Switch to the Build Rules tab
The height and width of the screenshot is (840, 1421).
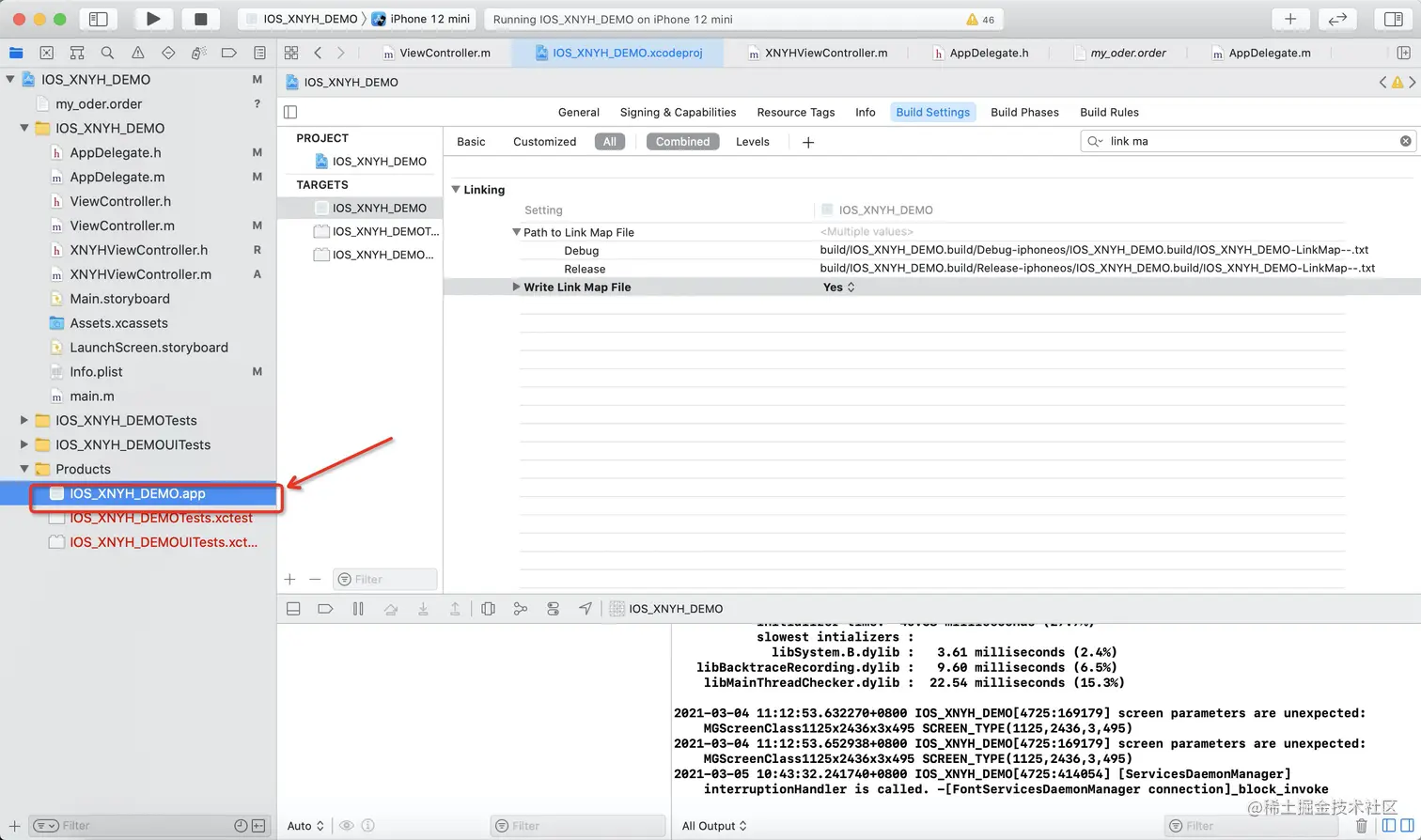point(1109,112)
